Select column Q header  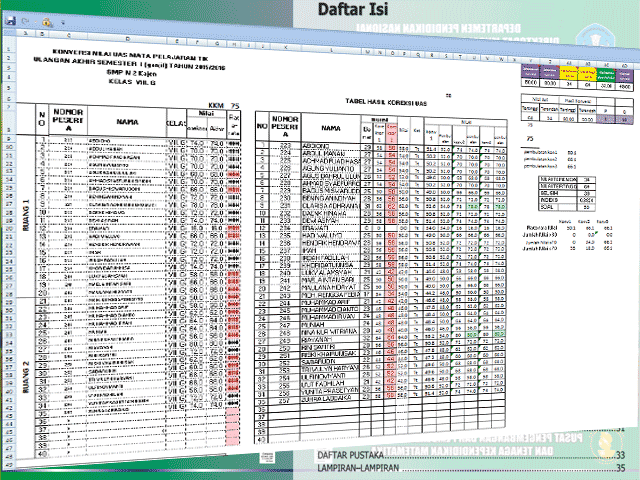point(418,54)
